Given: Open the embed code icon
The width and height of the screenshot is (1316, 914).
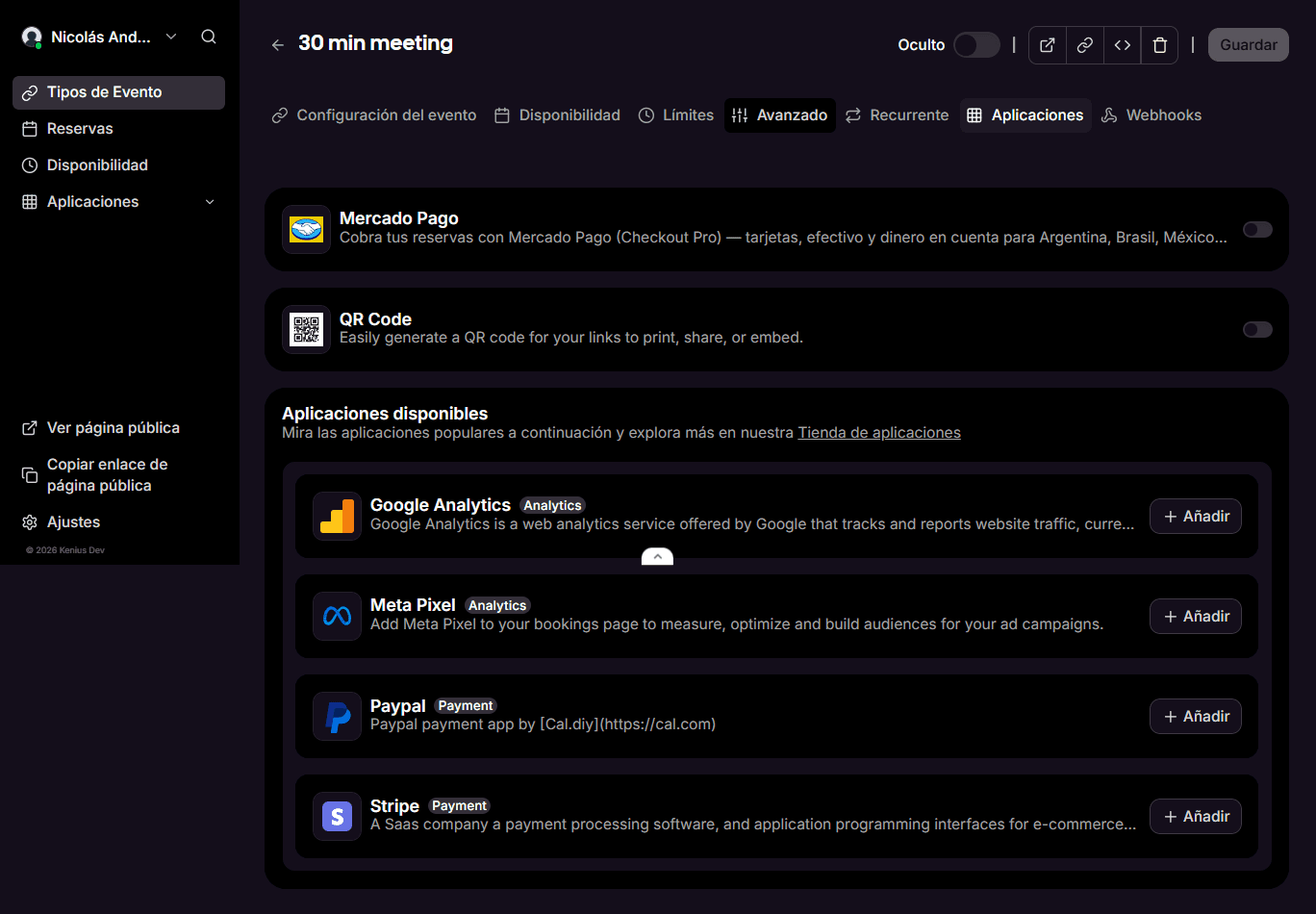Looking at the screenshot, I should [x=1123, y=45].
